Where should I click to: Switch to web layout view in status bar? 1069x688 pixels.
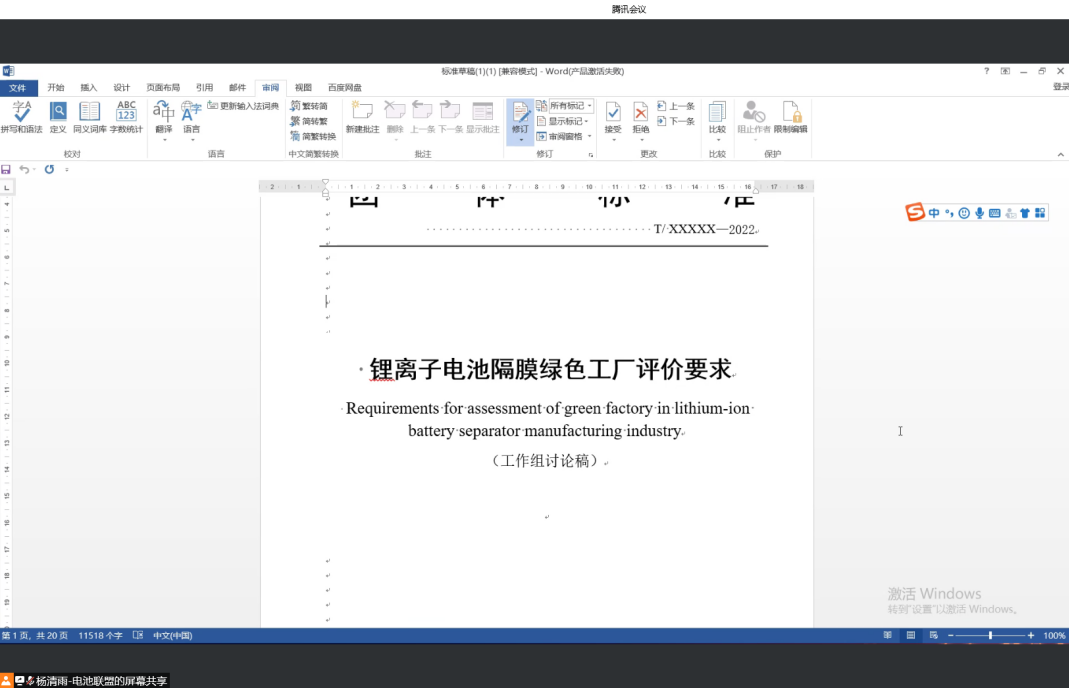point(933,635)
